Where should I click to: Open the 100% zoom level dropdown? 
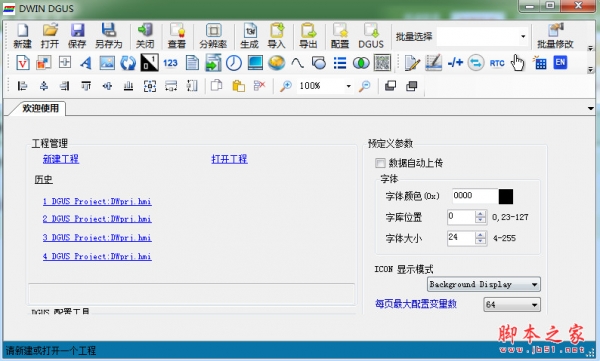pos(348,86)
